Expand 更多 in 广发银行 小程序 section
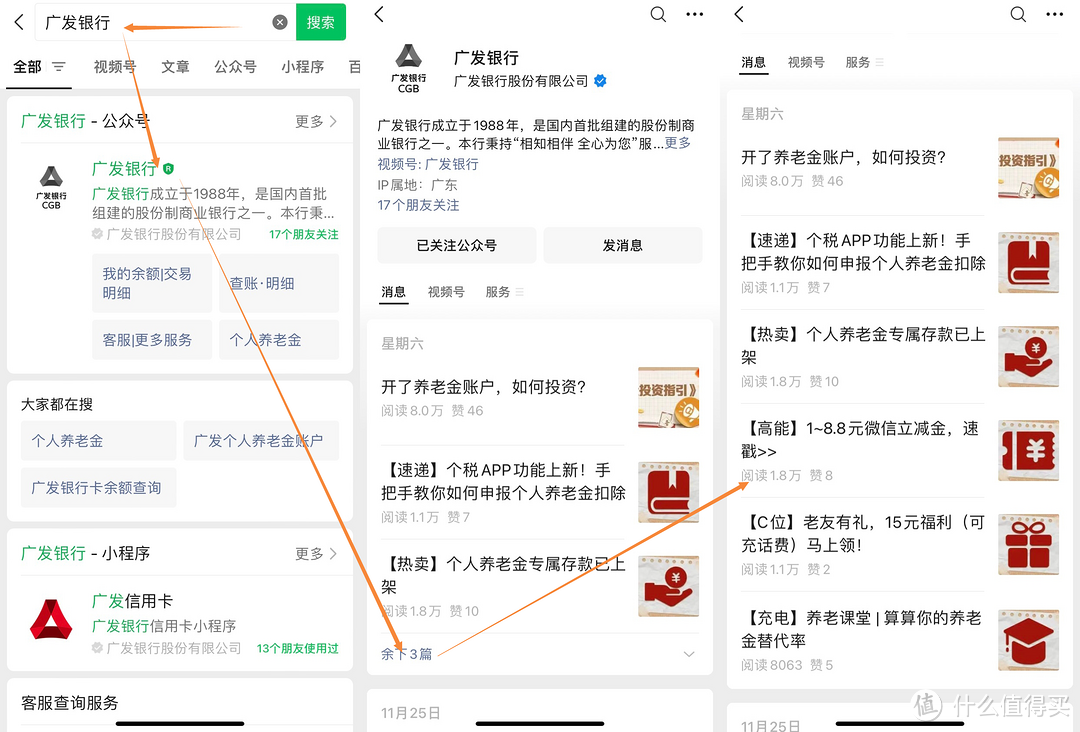1080x732 pixels. point(316,554)
